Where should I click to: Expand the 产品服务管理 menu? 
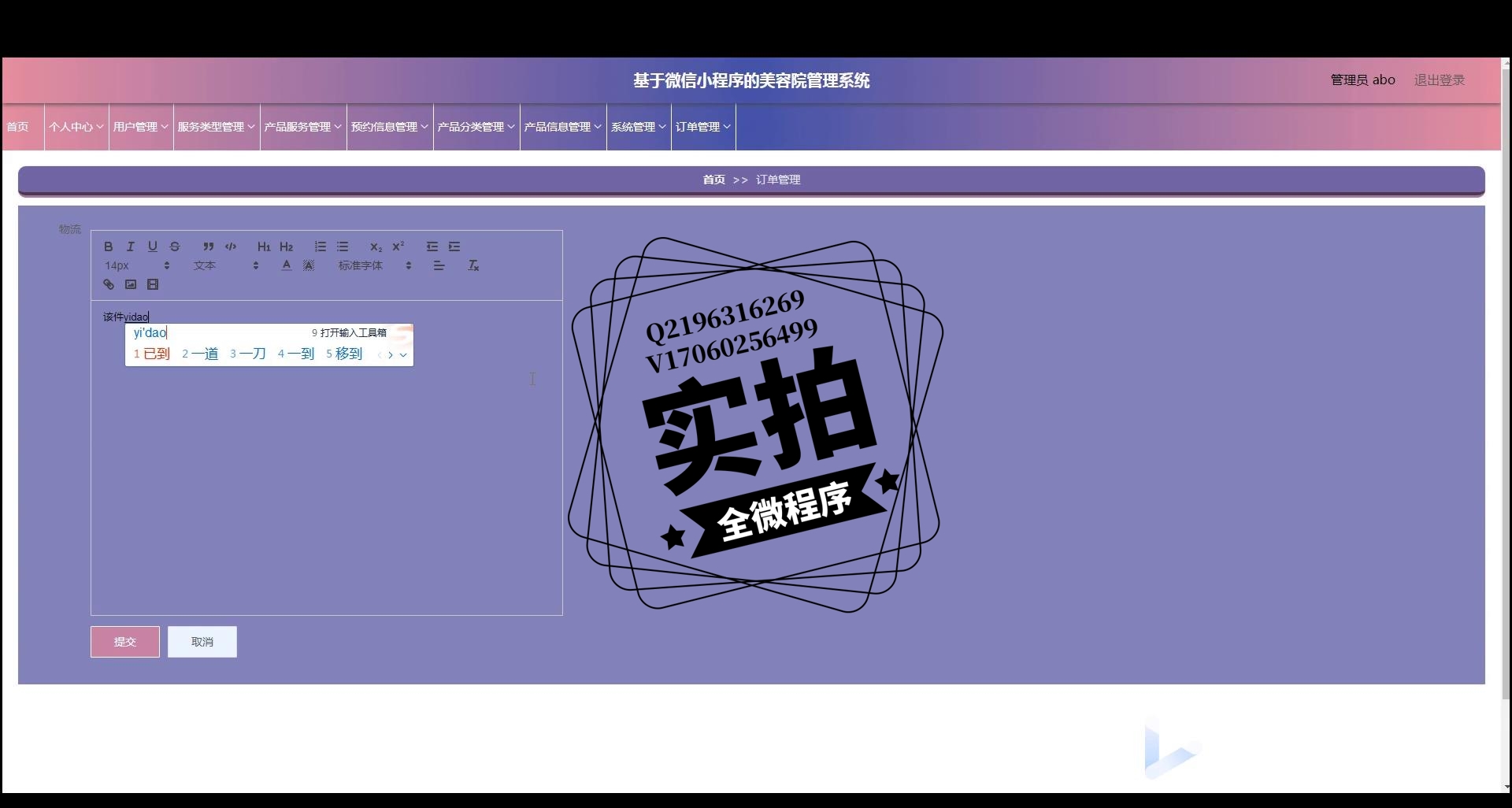coord(303,127)
